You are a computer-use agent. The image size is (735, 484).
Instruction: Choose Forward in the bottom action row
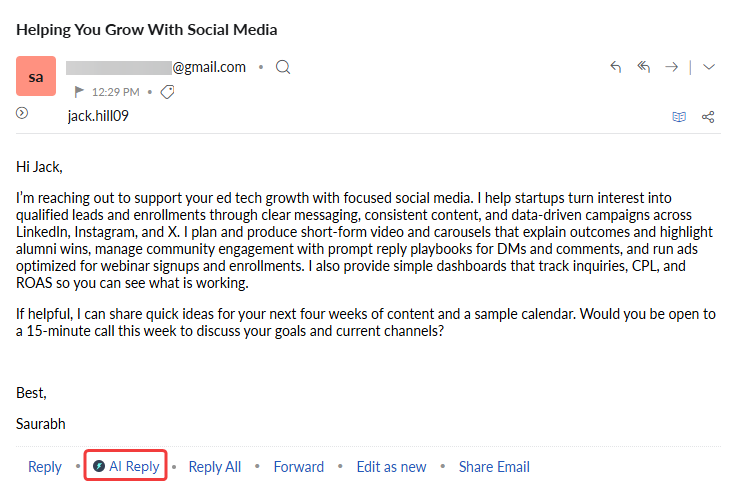coord(299,467)
